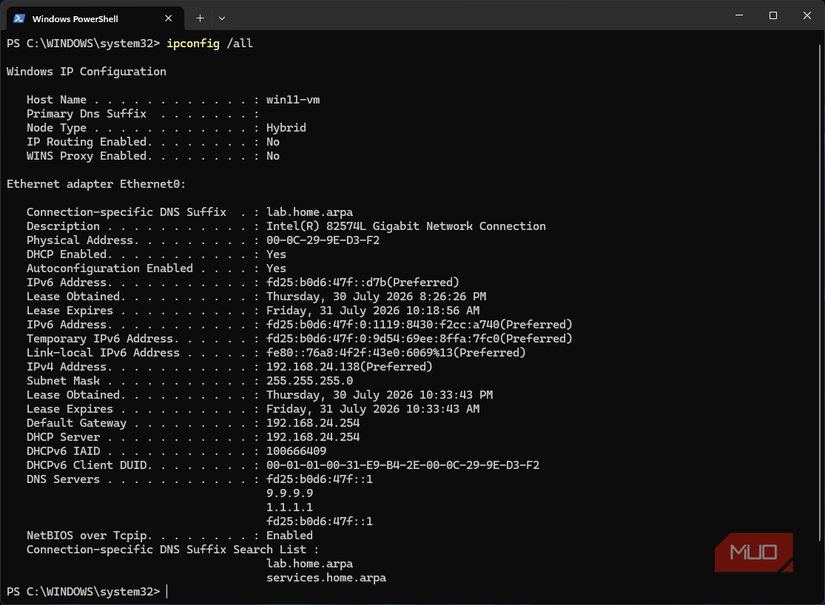Click the Ethernet adapter Ethernet0 heading
This screenshot has width=825, height=605.
click(96, 184)
